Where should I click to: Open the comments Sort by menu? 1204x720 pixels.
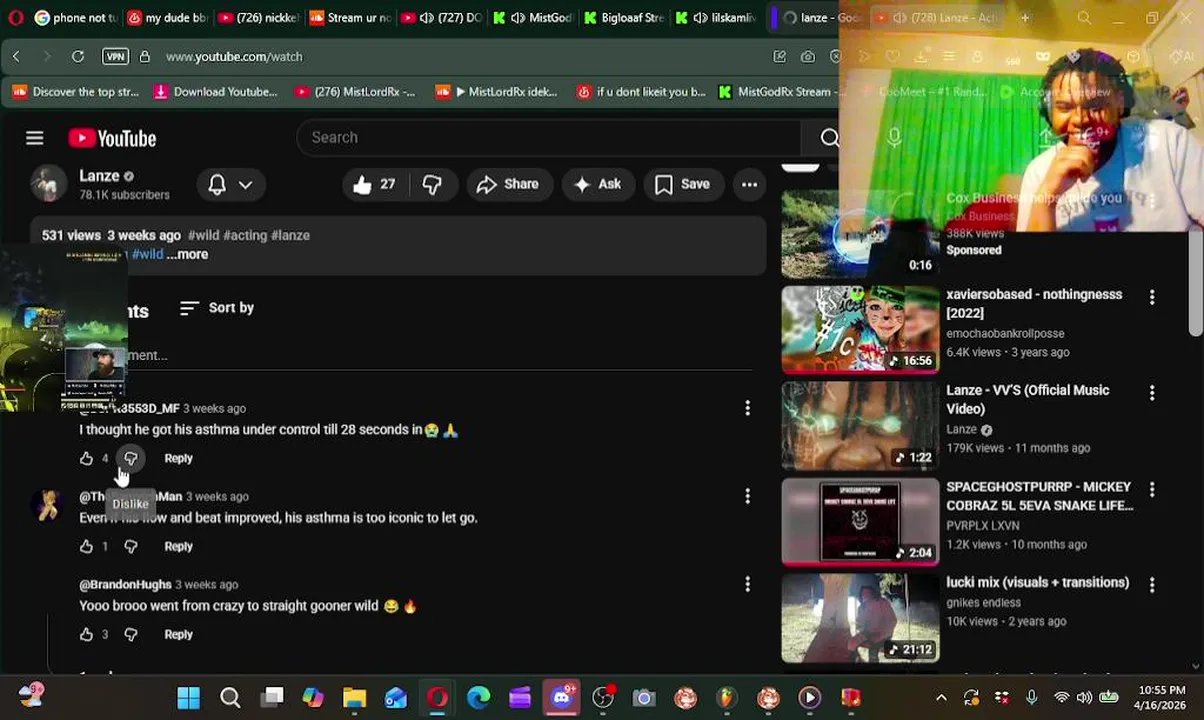217,308
